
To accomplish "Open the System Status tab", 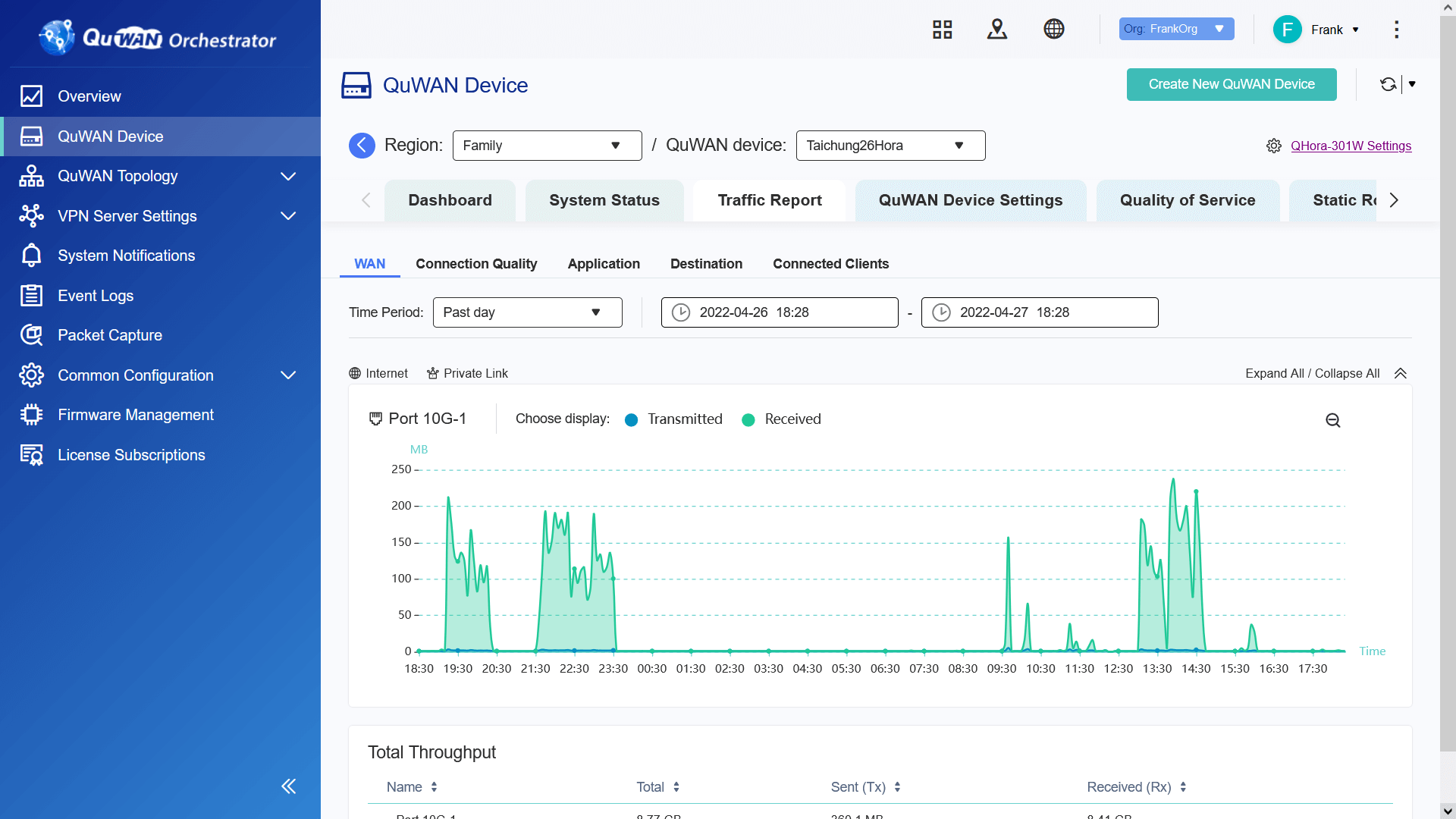I will point(604,200).
